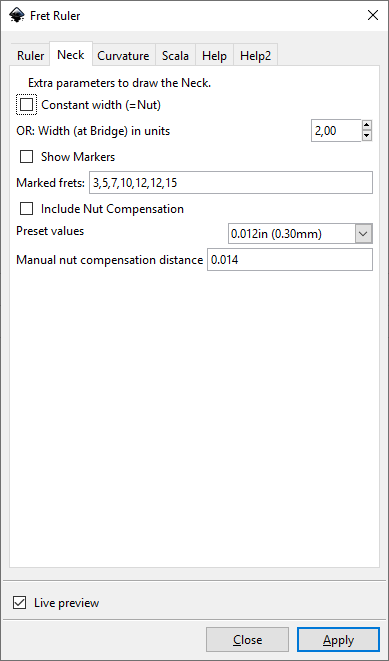The height and width of the screenshot is (661, 389).
Task: Check the Show Markers option
Action: (x=26, y=157)
